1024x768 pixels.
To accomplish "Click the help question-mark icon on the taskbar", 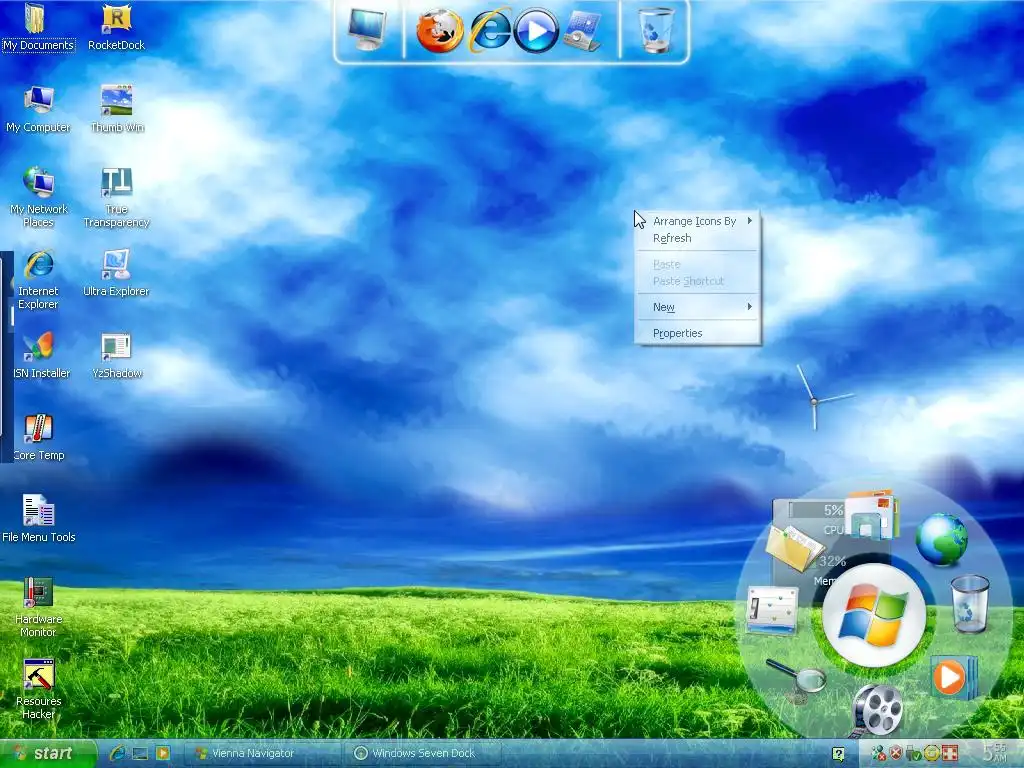I will coord(839,754).
